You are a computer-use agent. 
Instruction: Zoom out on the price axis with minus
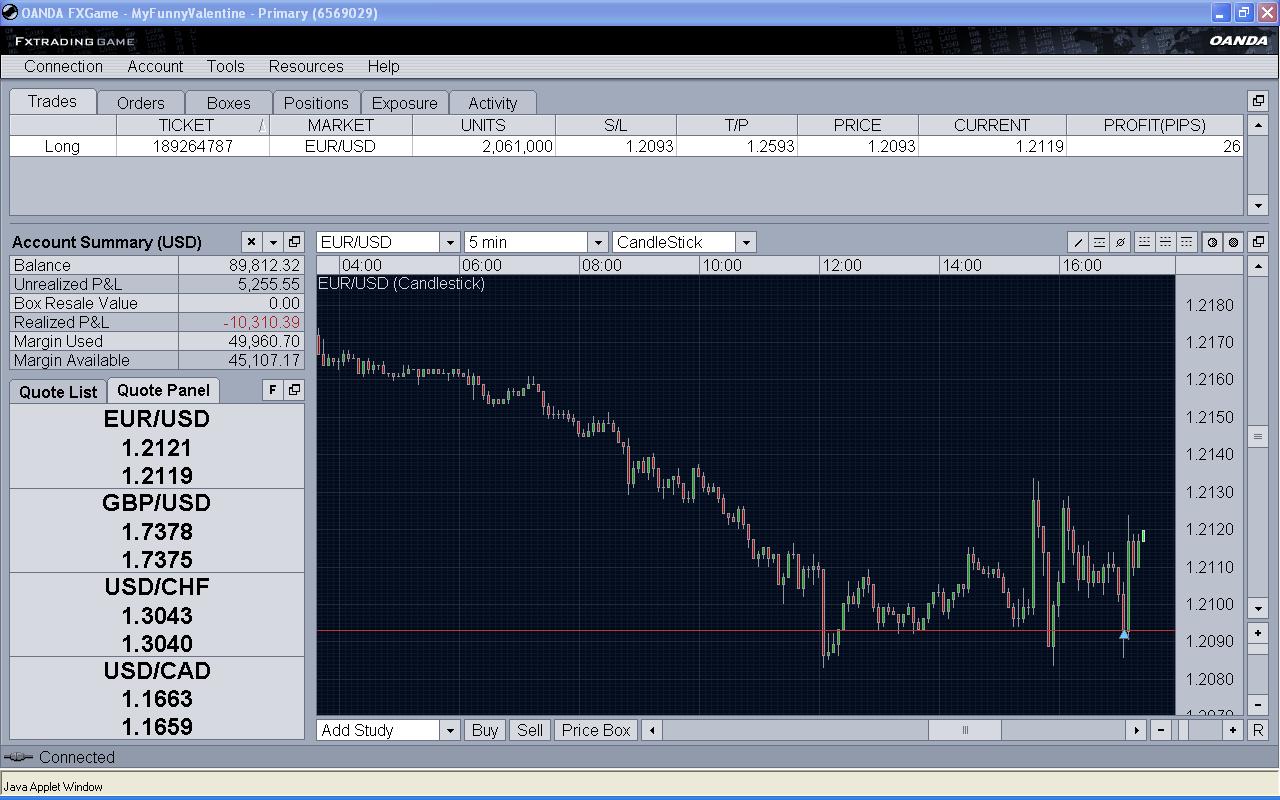tap(1258, 705)
